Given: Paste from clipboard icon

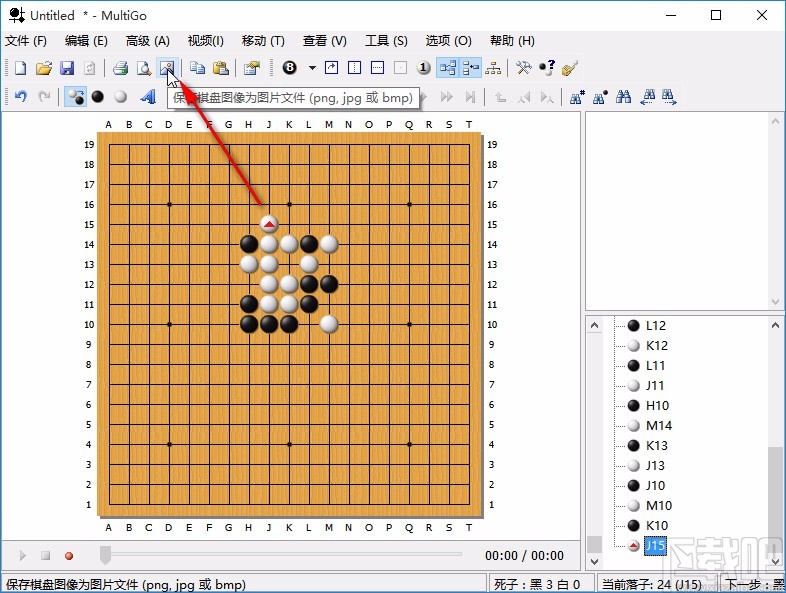Looking at the screenshot, I should 221,68.
